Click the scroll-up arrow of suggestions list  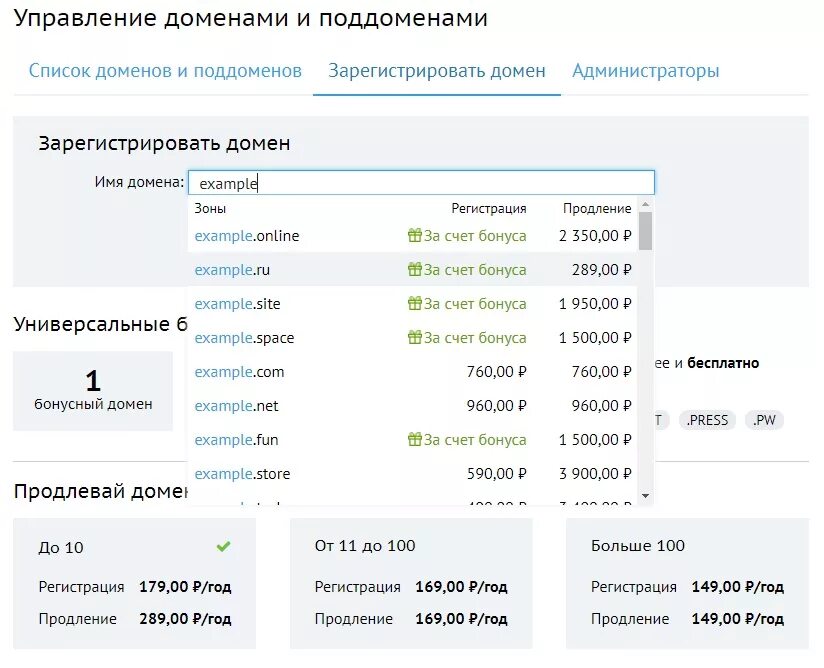(646, 204)
